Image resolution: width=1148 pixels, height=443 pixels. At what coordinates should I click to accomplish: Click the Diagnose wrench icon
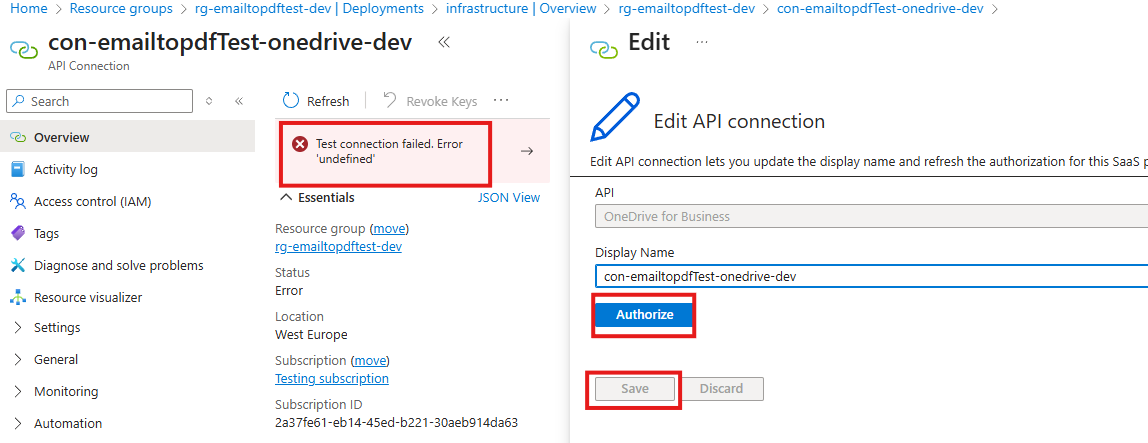click(x=18, y=265)
